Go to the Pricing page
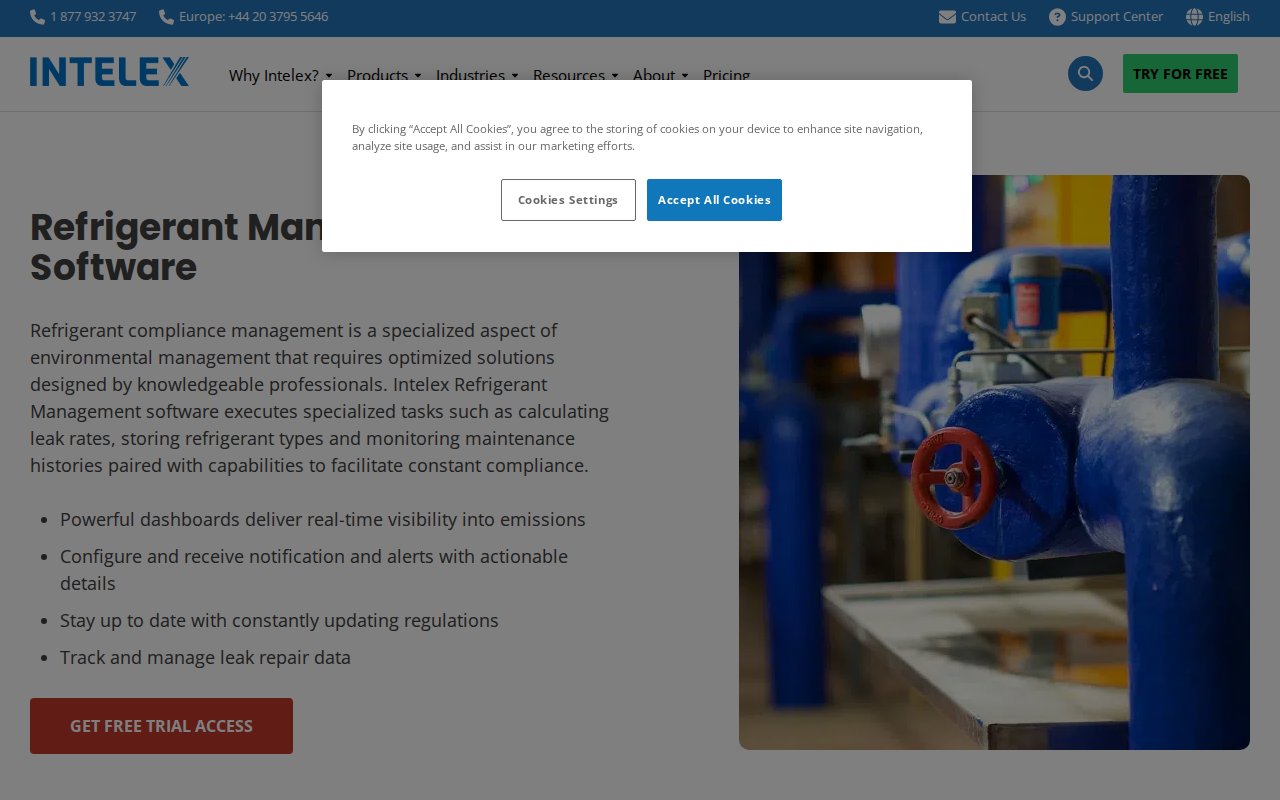 [x=726, y=75]
